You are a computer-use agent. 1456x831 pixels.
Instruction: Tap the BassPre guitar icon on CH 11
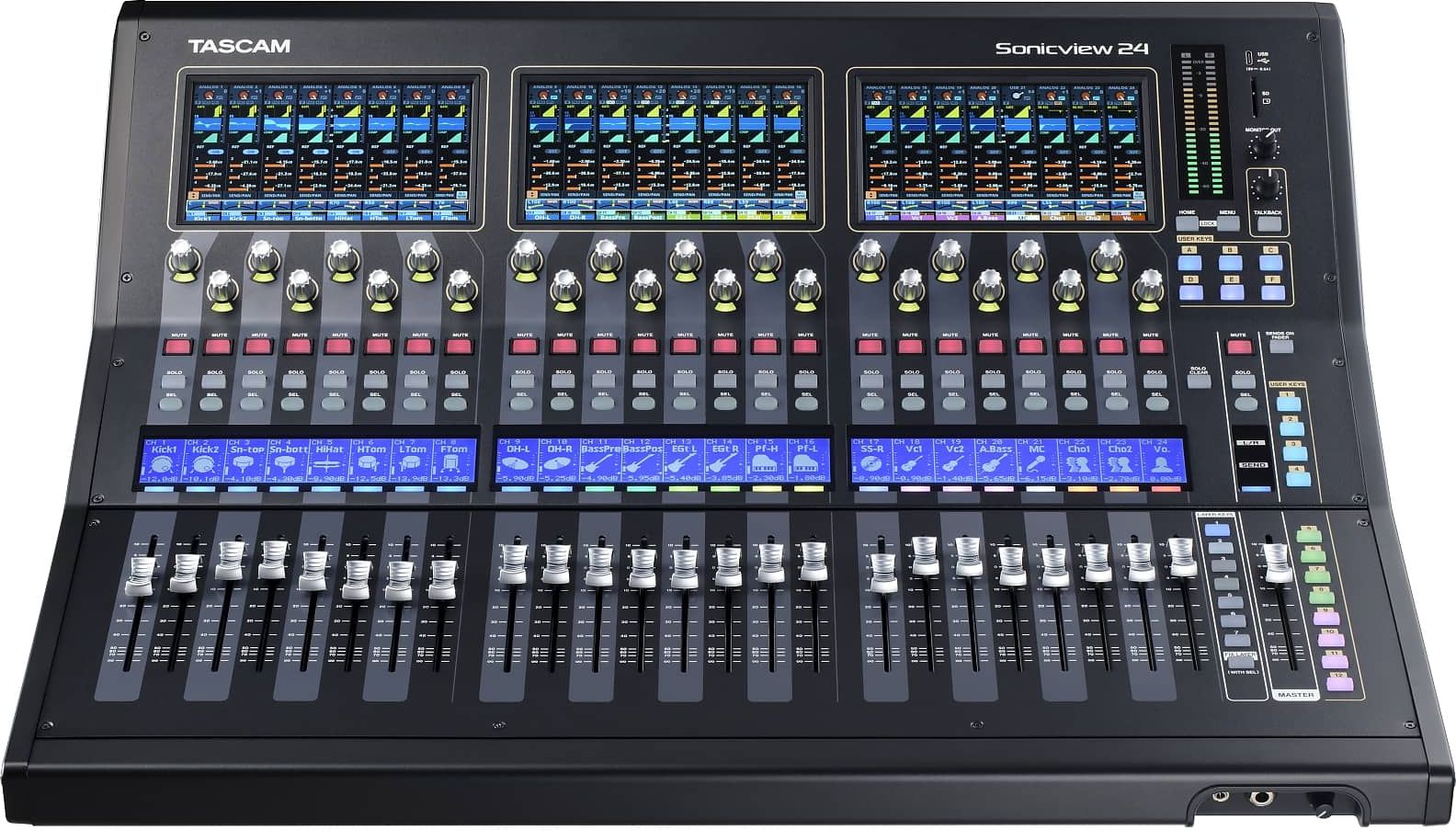pos(598,463)
